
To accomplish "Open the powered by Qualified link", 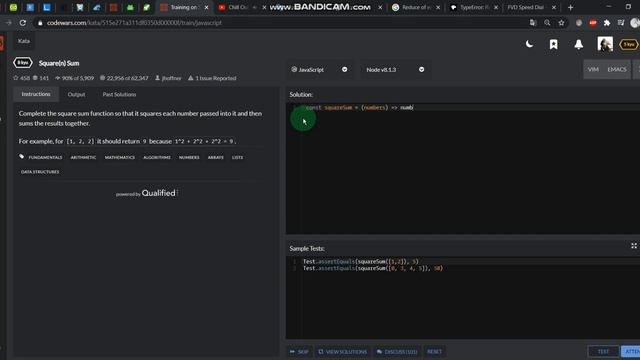I will pyautogui.click(x=146, y=193).
